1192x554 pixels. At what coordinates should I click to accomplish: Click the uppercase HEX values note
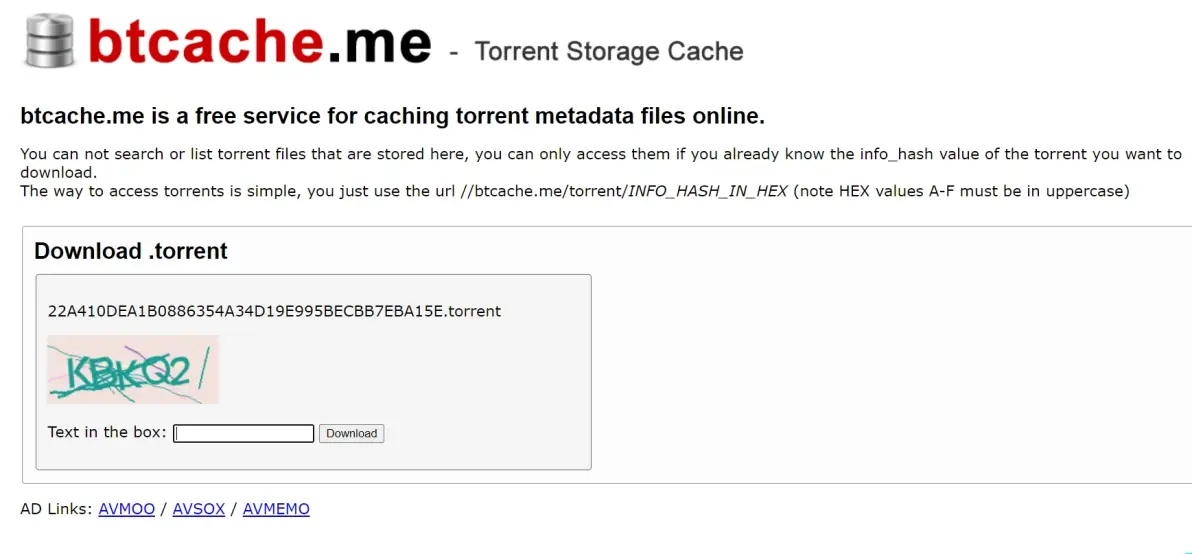[960, 191]
